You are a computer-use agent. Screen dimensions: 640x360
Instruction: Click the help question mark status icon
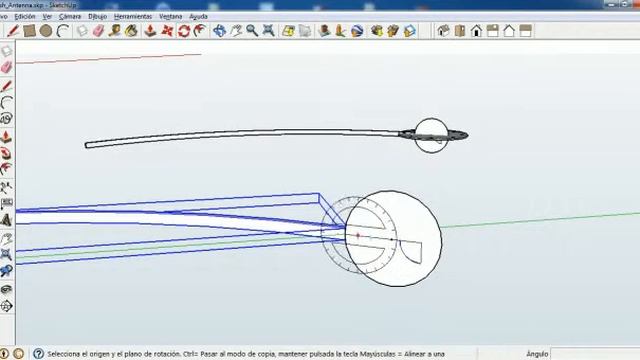point(38,353)
